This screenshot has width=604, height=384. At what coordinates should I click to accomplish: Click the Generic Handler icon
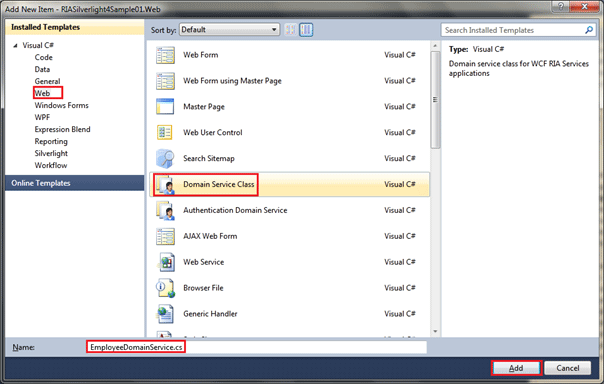click(165, 314)
